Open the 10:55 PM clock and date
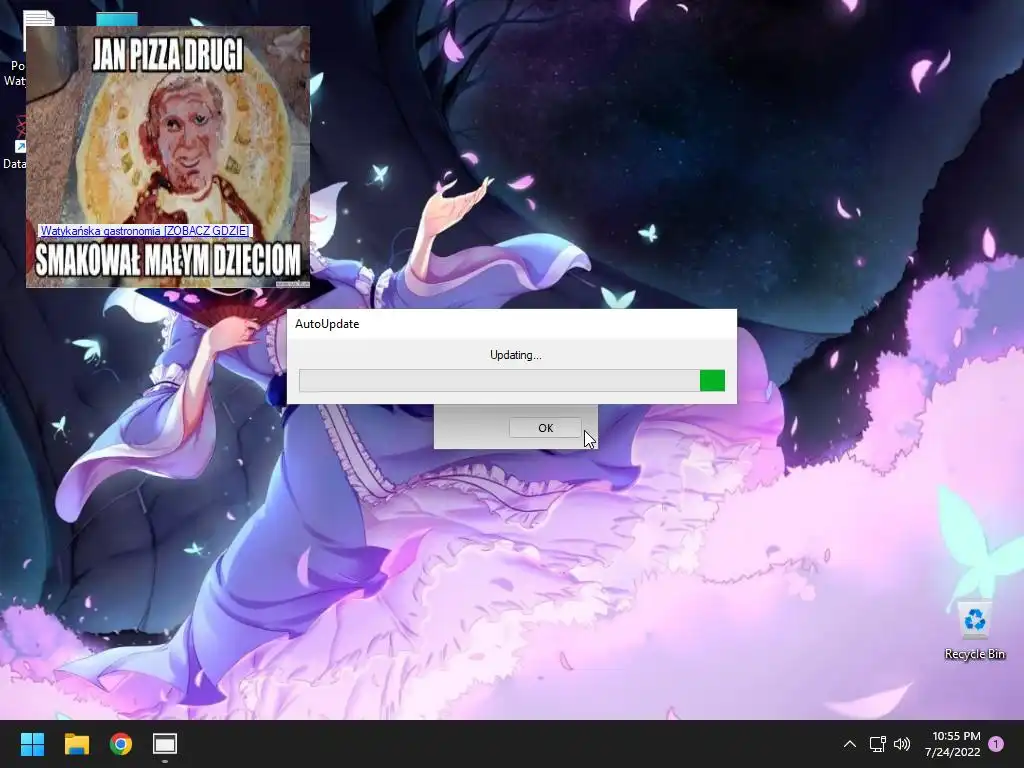 pyautogui.click(x=952, y=744)
